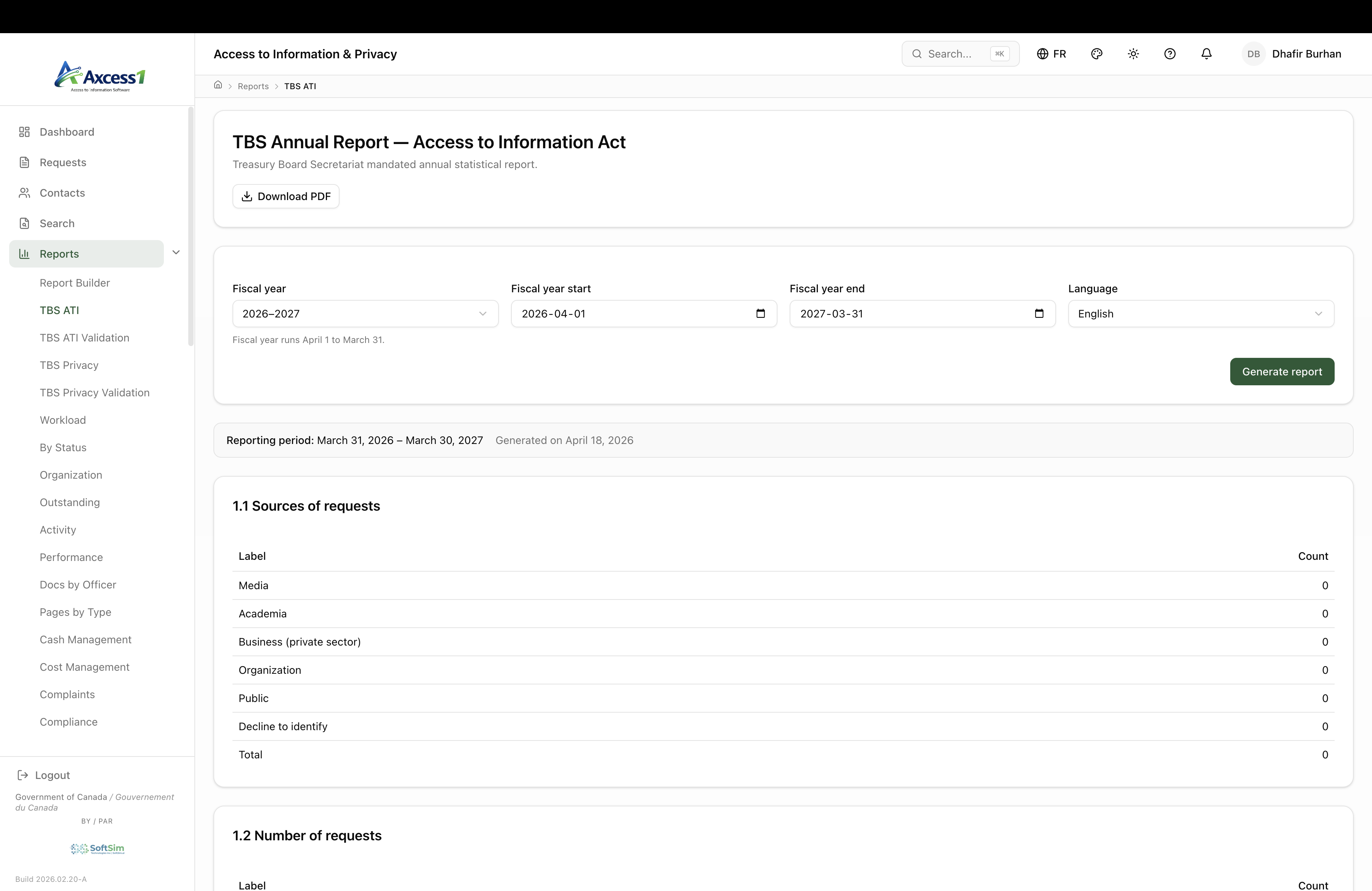
Task: Toggle light mode with the sun icon
Action: 1133,54
